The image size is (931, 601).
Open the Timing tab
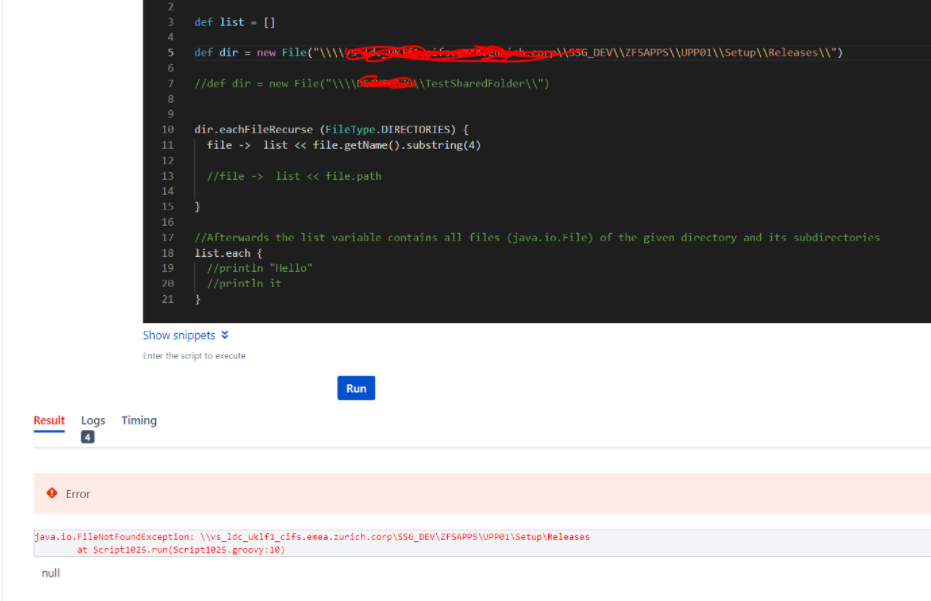139,420
